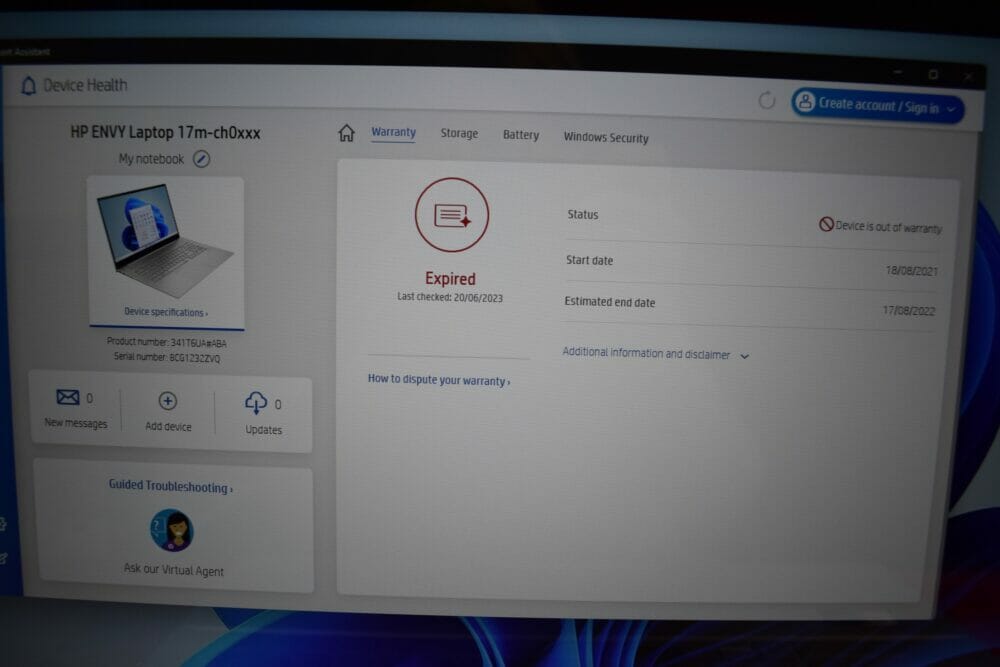Switch to the Warranty tab
The width and height of the screenshot is (1000, 667).
click(393, 132)
